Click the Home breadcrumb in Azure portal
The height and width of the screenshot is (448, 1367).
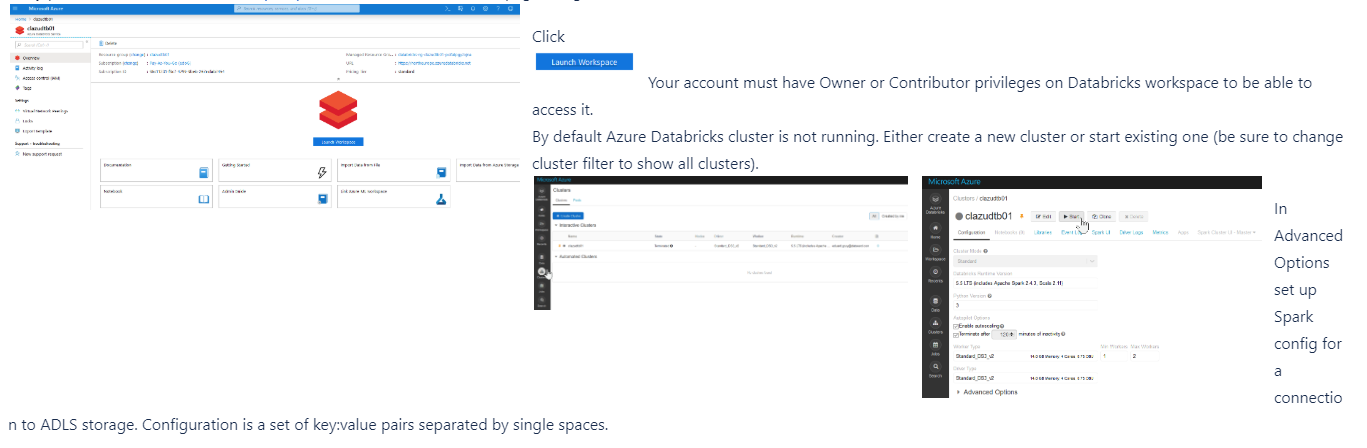click(20, 19)
